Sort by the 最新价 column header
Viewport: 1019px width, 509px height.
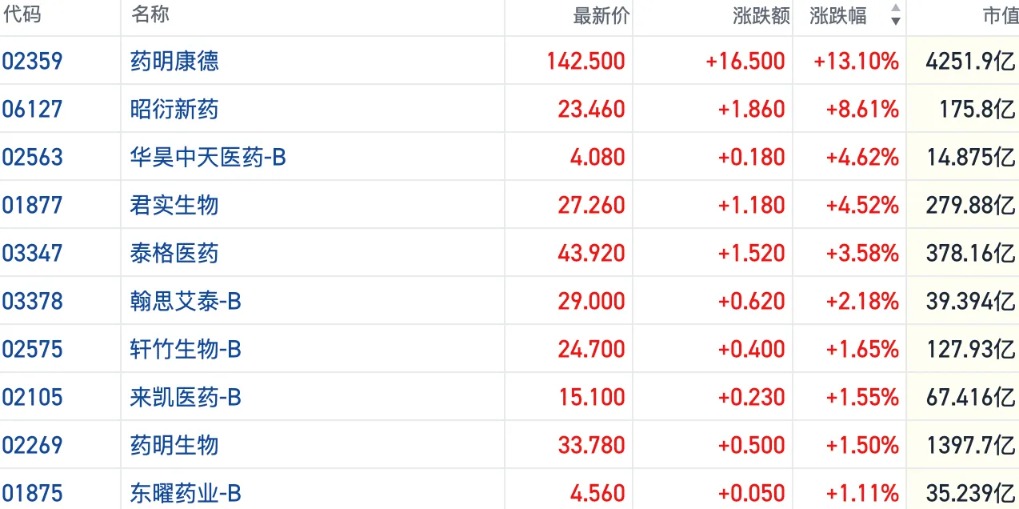[601, 16]
